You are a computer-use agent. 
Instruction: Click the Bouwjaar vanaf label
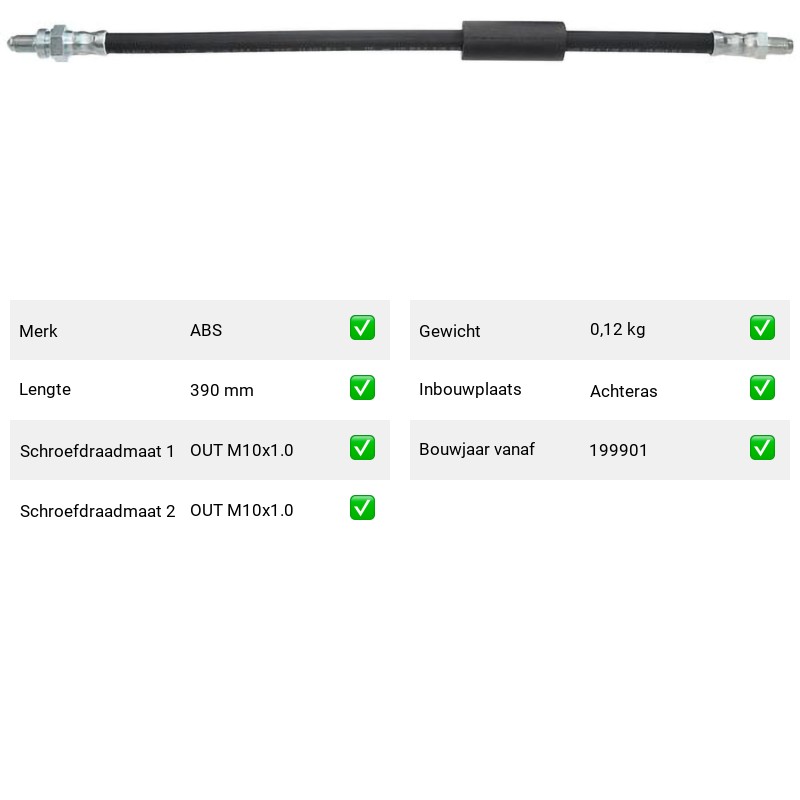pyautogui.click(x=477, y=449)
